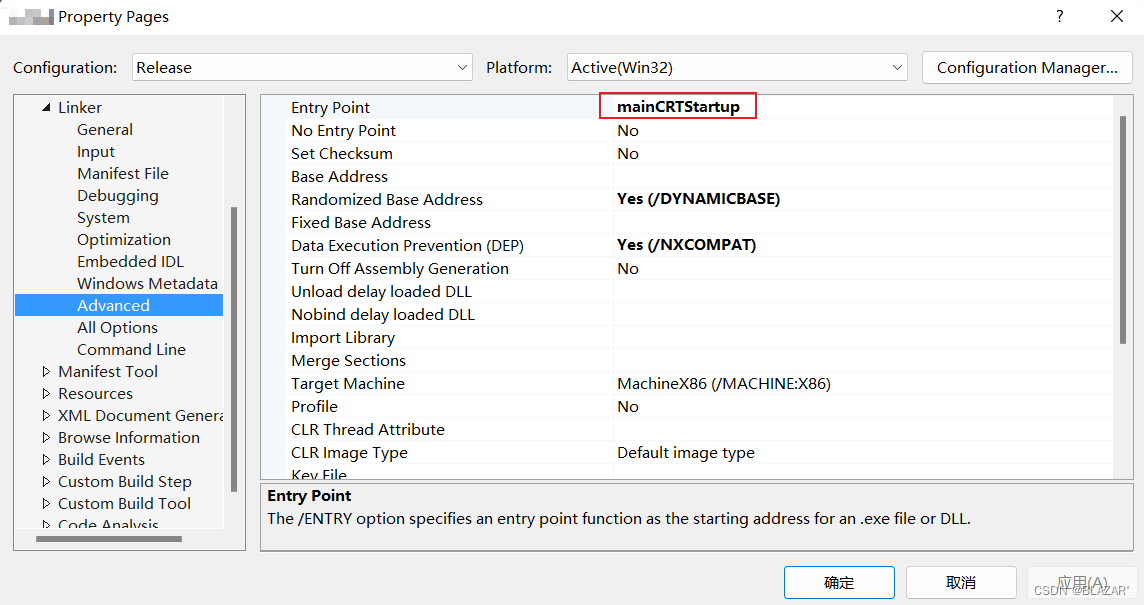Image resolution: width=1144 pixels, height=605 pixels.
Task: Open the Configuration dropdown showing Release
Action: pos(302,68)
